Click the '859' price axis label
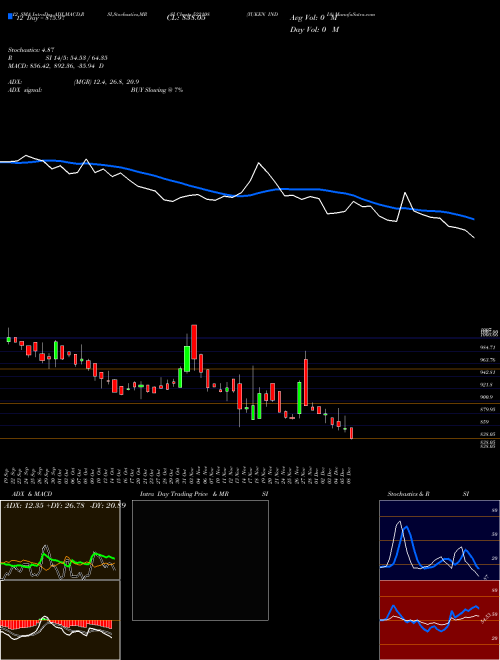This screenshot has height=660, width=500. (x=484, y=421)
